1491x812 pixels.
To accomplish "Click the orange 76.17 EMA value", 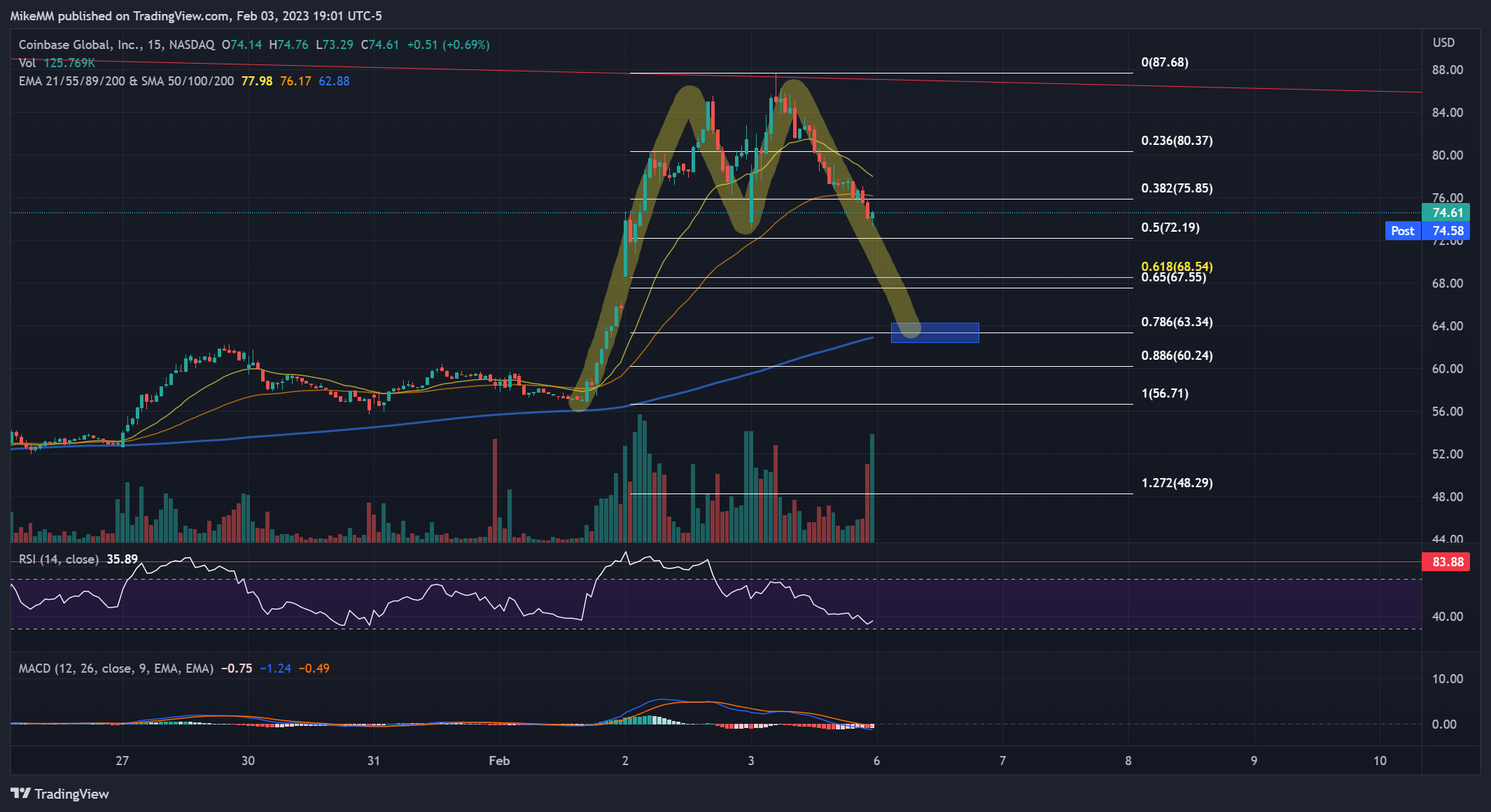I will click(295, 81).
